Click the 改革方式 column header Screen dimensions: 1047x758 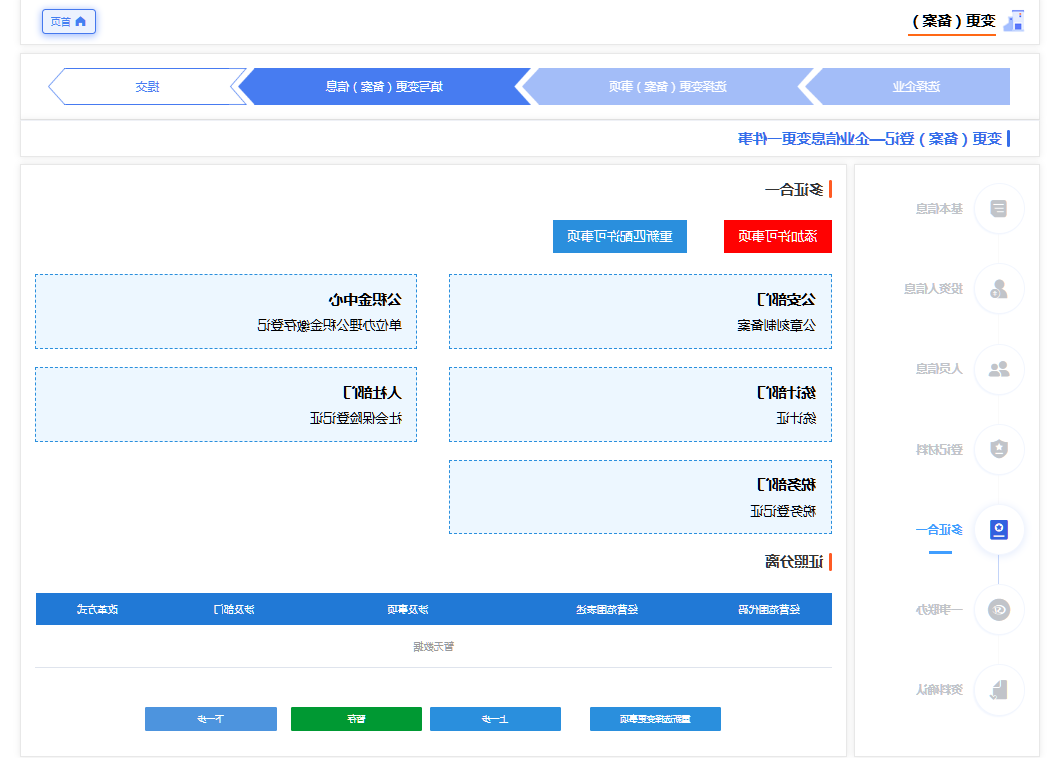tap(97, 609)
